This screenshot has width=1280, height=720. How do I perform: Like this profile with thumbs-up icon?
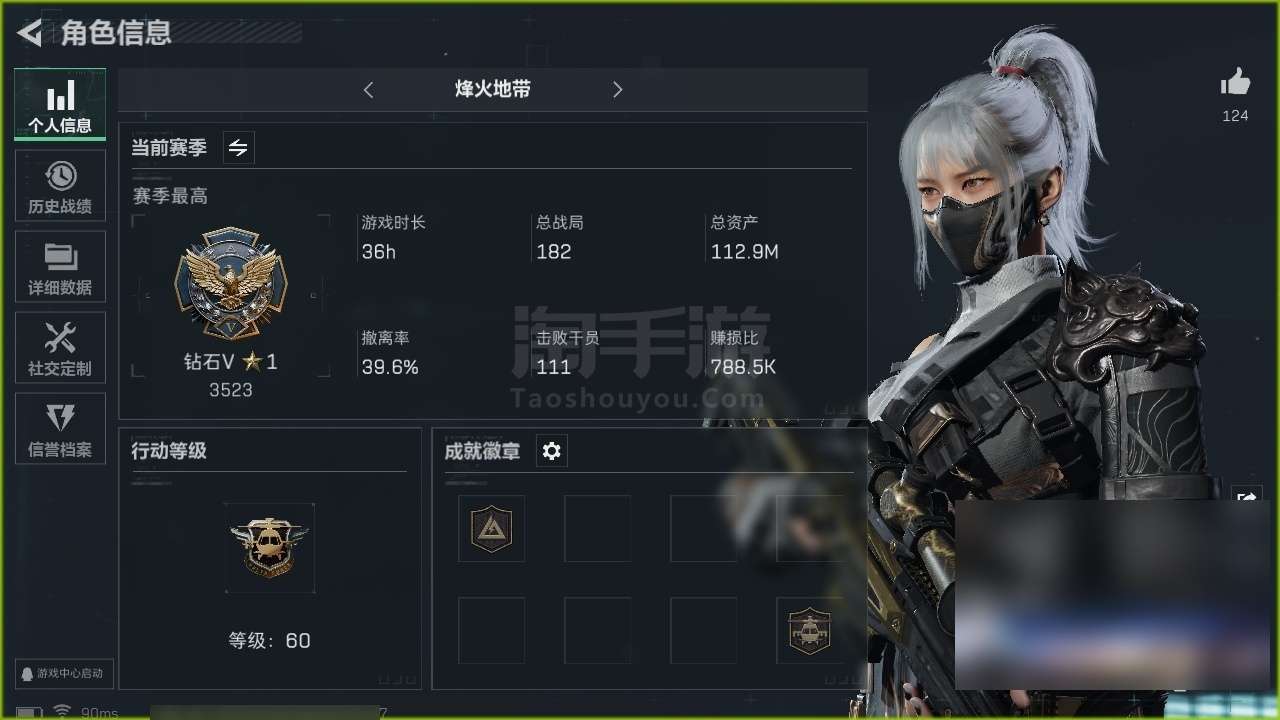(1235, 84)
